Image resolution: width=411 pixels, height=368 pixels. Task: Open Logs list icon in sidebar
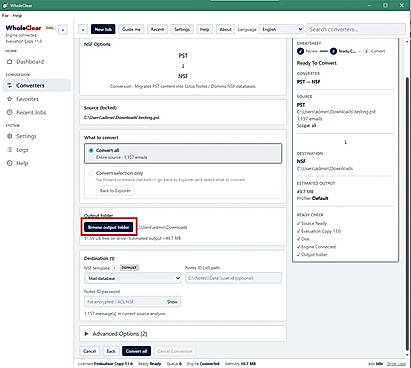(10, 150)
